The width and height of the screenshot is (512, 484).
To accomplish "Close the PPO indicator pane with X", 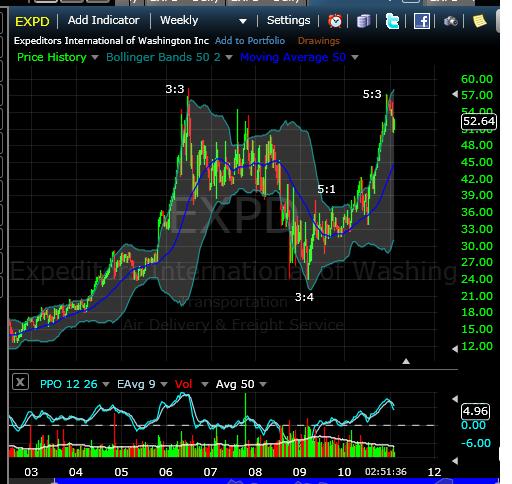I will [20, 382].
